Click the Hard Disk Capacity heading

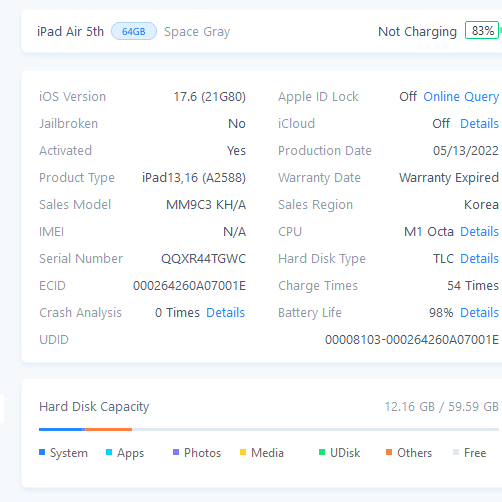(x=94, y=407)
